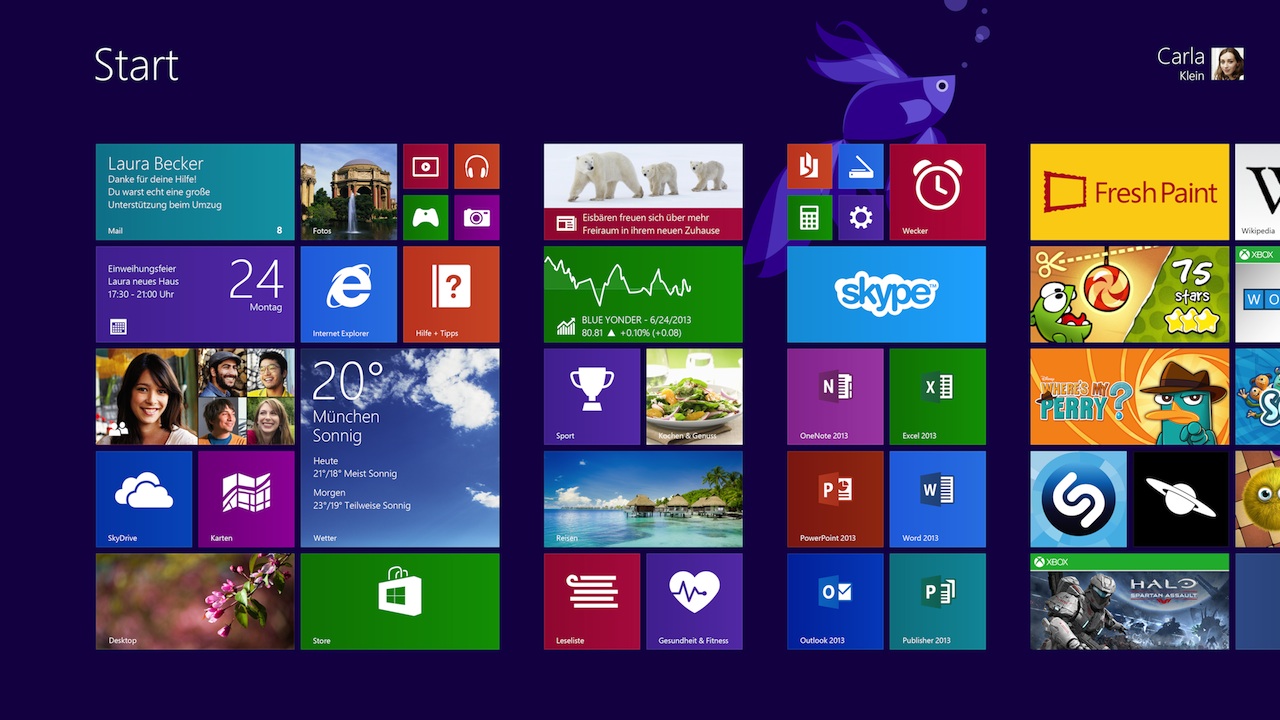Launch Word 2013
This screenshot has height=720, width=1280.
(938, 499)
